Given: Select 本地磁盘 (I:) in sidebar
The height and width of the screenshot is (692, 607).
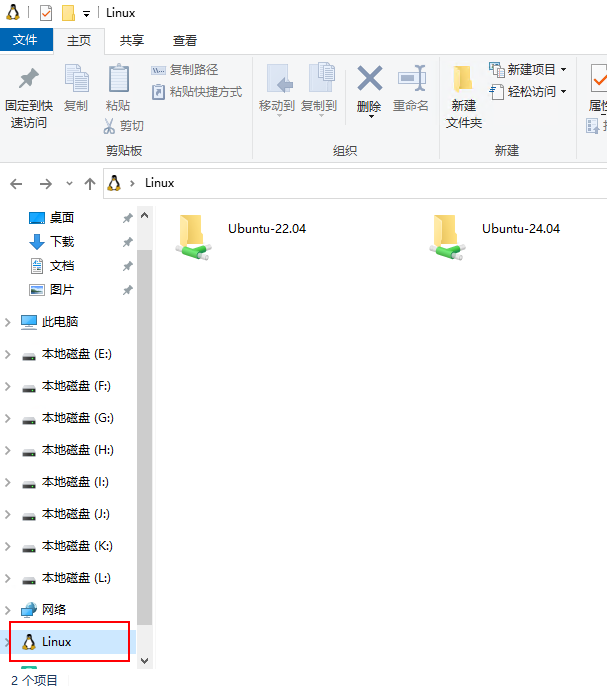Looking at the screenshot, I should [75, 482].
